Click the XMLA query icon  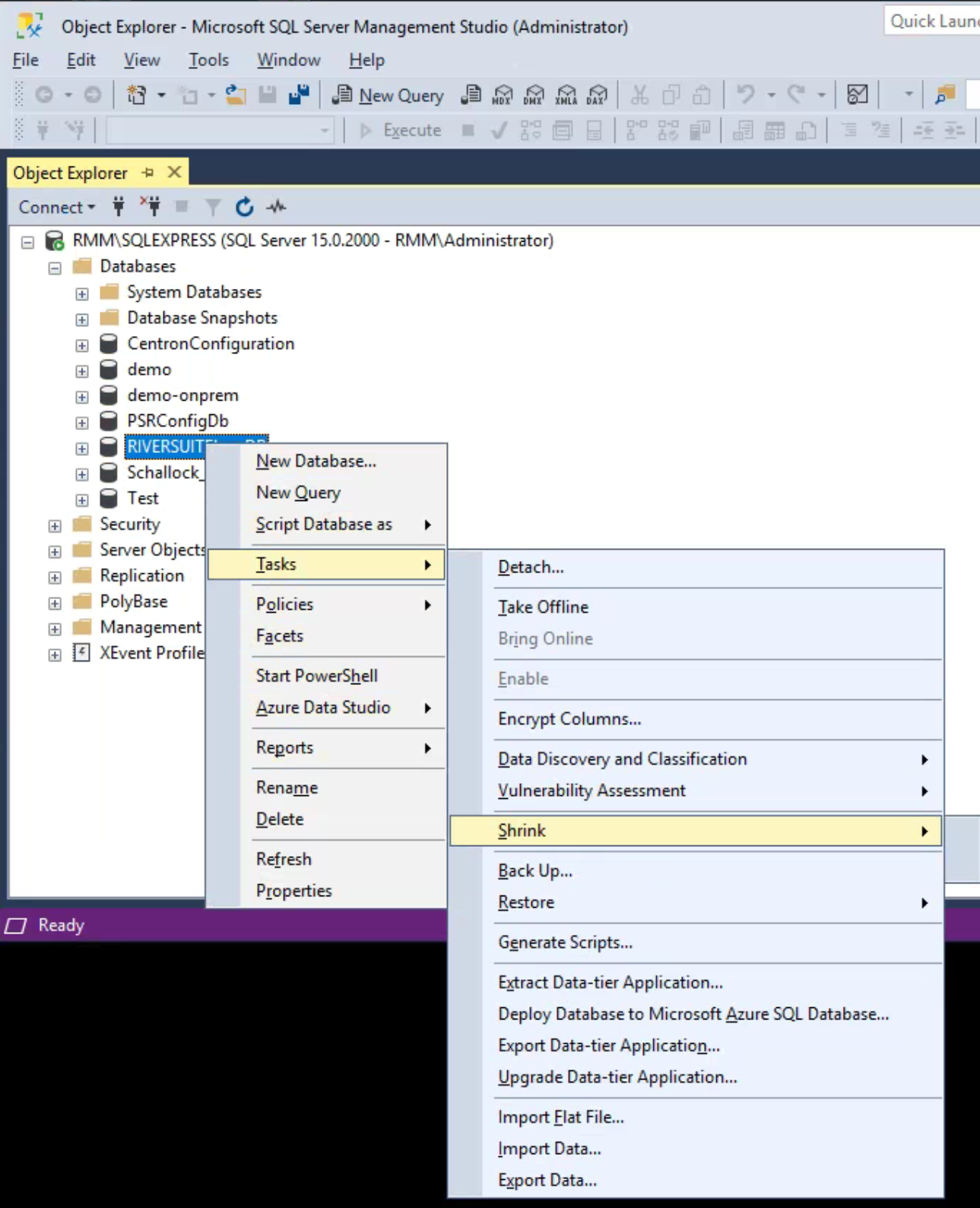[x=566, y=95]
